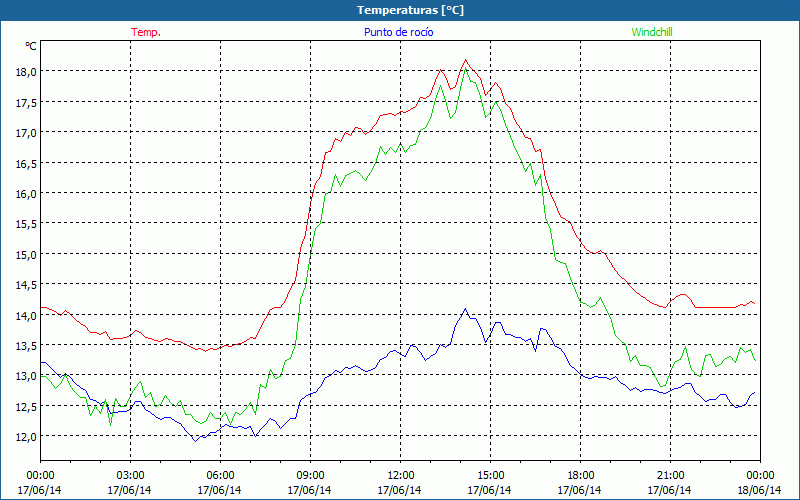This screenshot has height=500, width=800.
Task: Click the 12:00 time axis label
Action: 401,475
